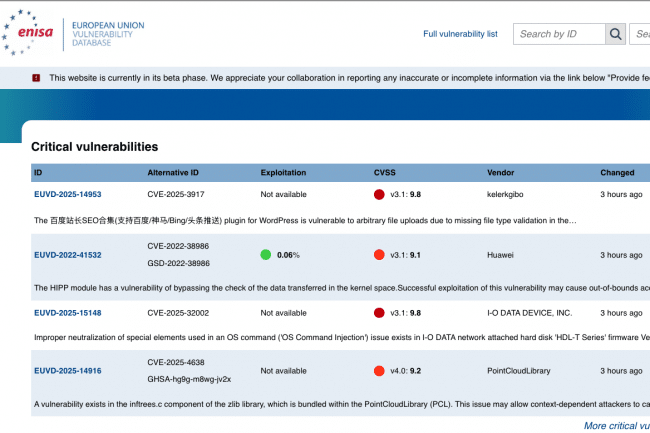Click the European Union Vulnerability Database title
The width and height of the screenshot is (650, 433).
tap(108, 34)
